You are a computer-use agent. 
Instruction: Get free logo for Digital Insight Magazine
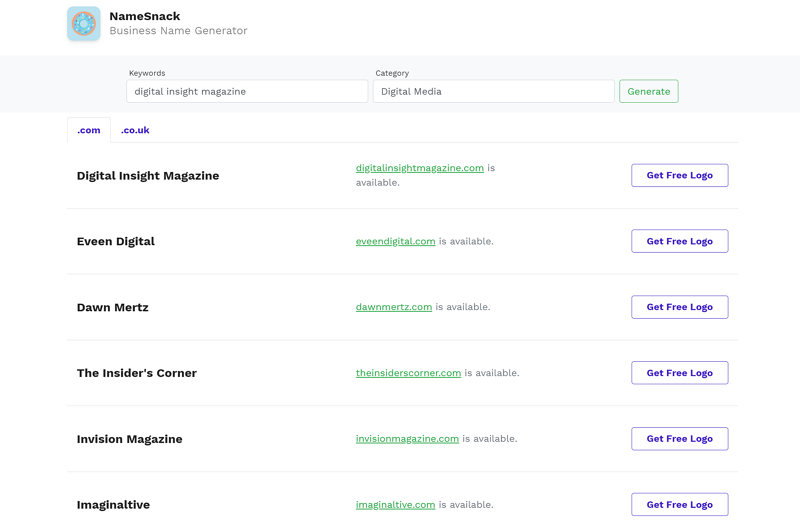click(679, 175)
